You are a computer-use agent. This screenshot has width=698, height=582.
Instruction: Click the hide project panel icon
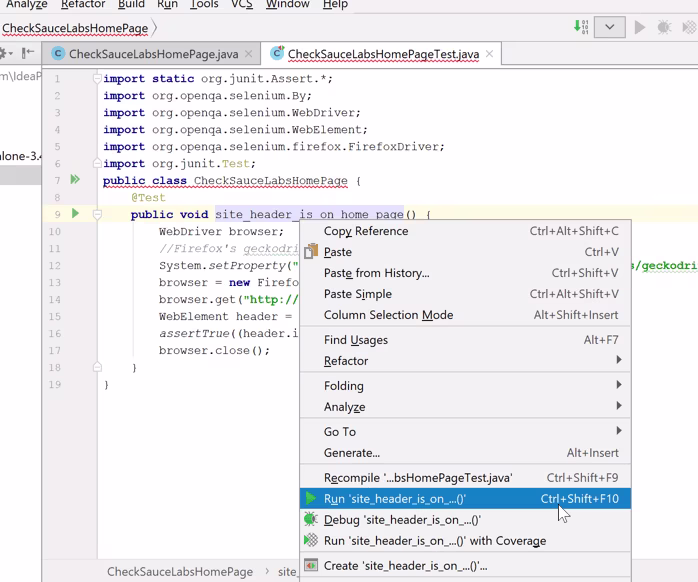pos(28,53)
